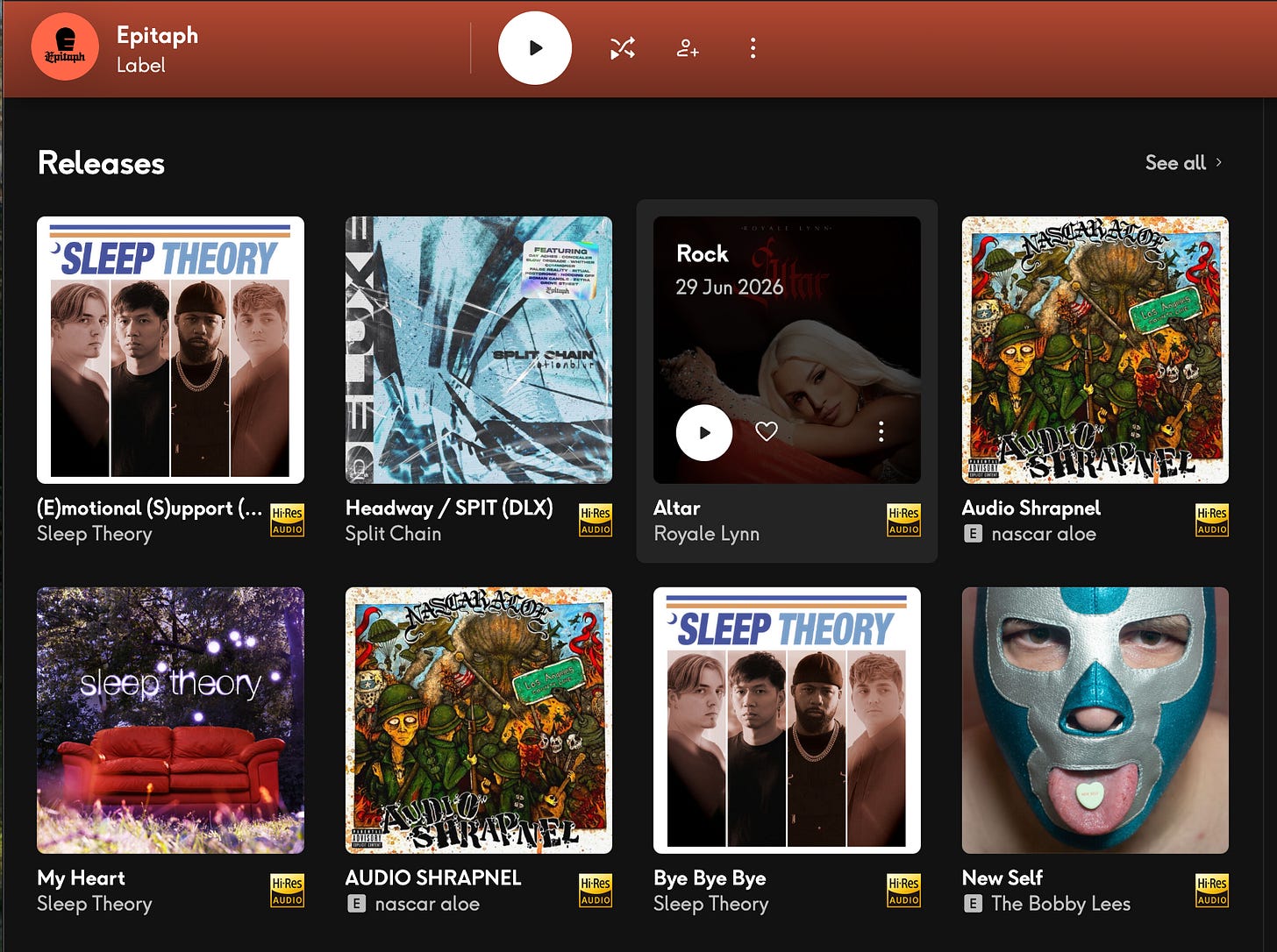Go to nascar aloe under top-row Audio Shrapnel
Viewport: 1277px width, 952px height.
tap(1044, 534)
